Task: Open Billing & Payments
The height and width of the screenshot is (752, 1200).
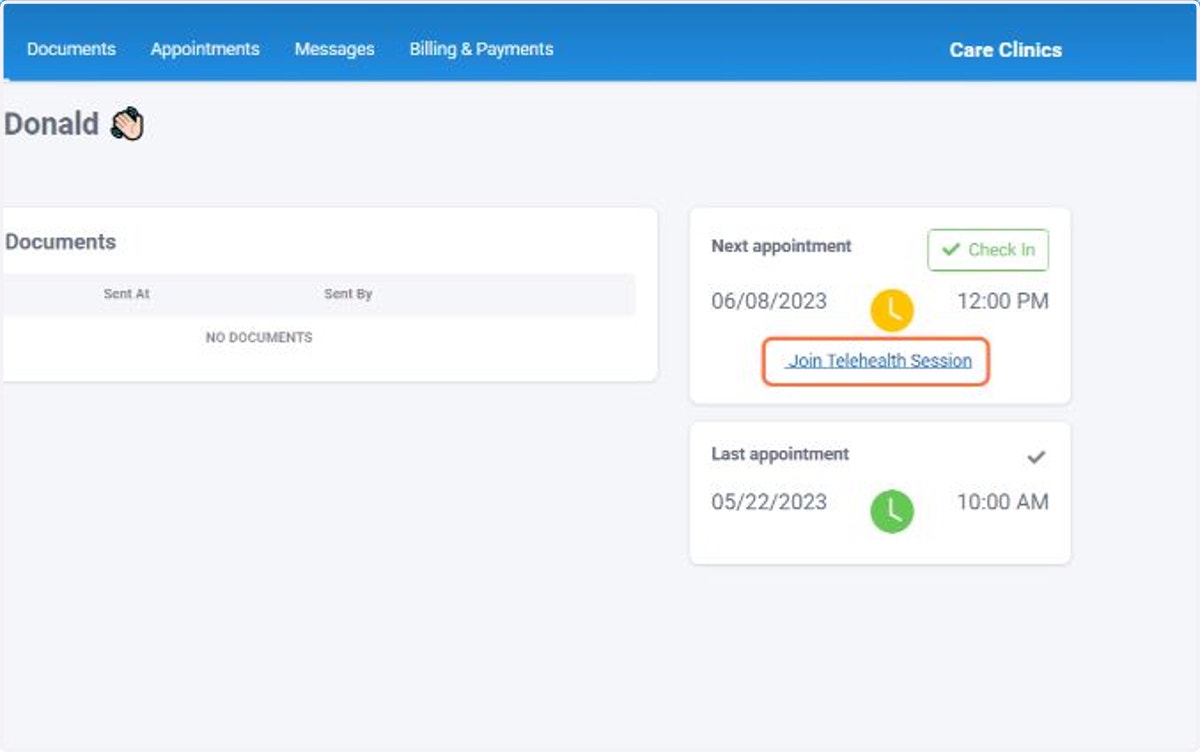Action: 481,49
